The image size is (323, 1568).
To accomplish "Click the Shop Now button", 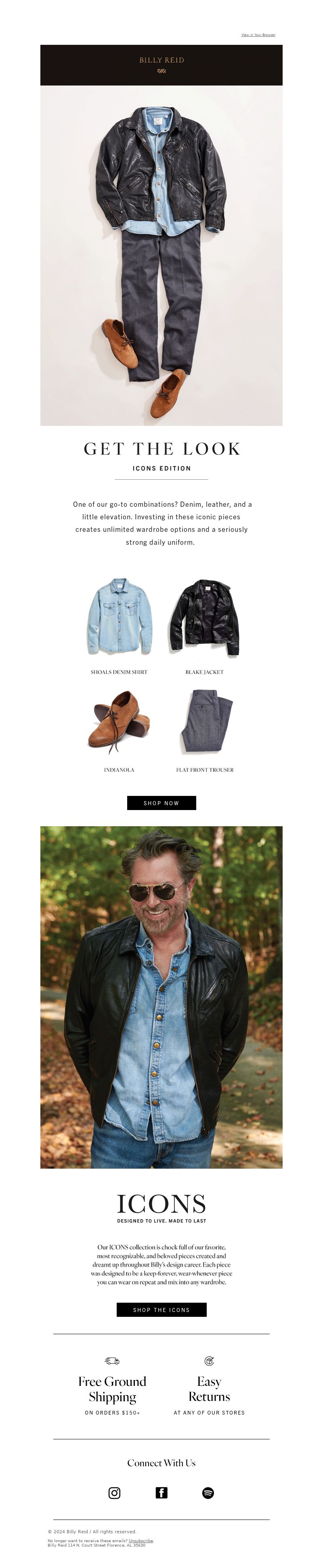I will [161, 803].
